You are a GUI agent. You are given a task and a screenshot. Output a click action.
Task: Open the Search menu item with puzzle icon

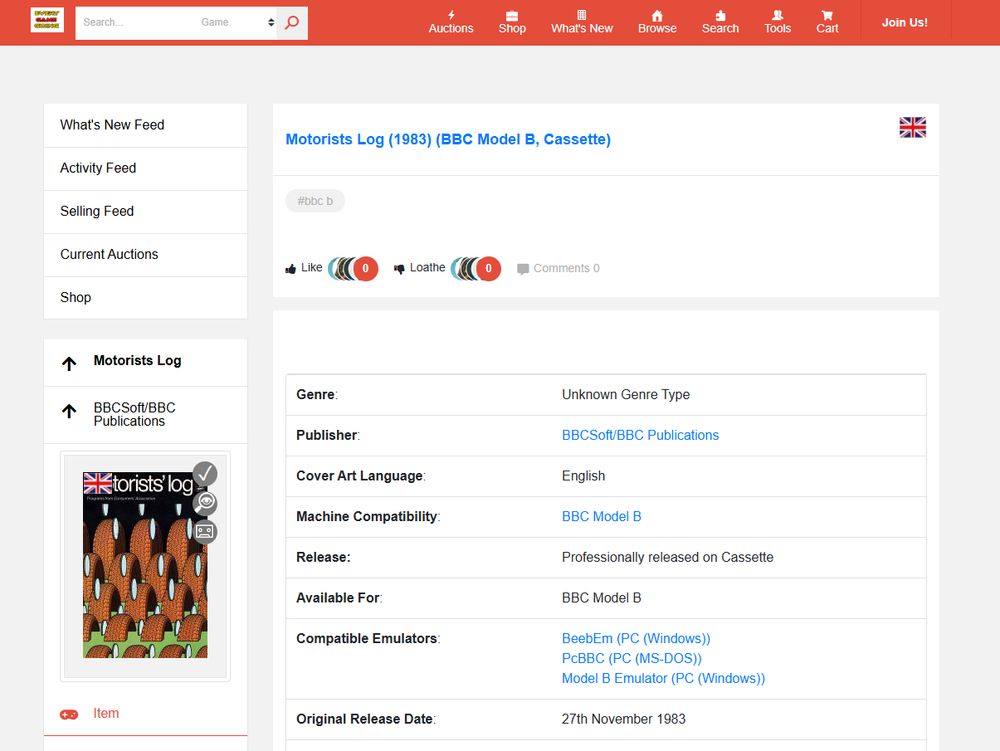pos(720,22)
